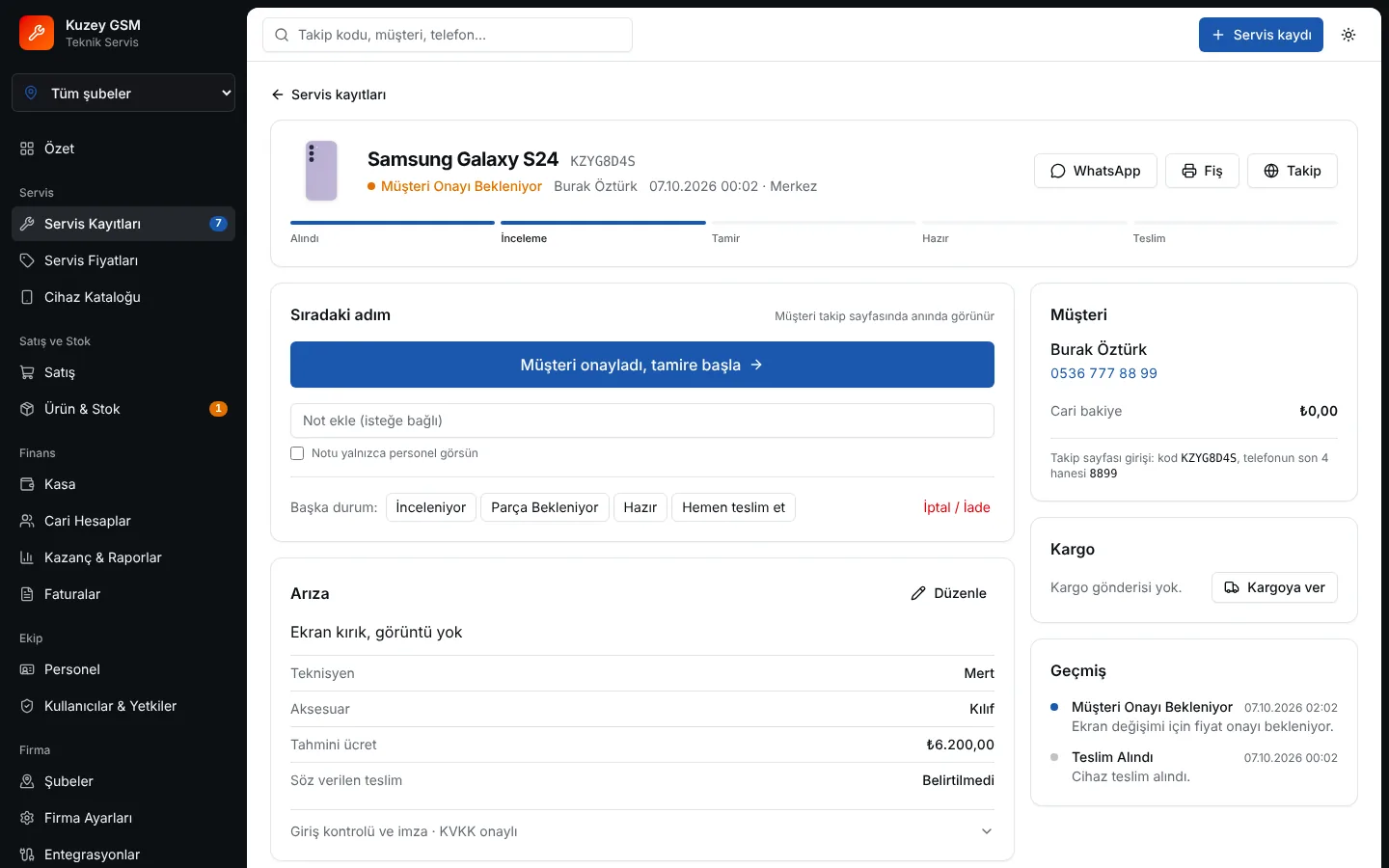Click the Servis Kayıtları tools icon

tap(27, 224)
